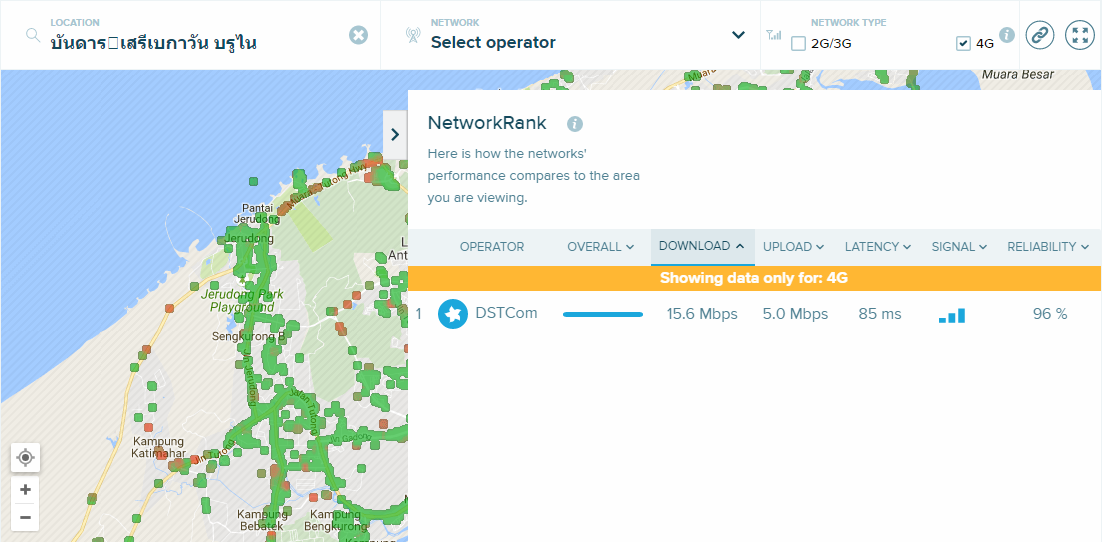The width and height of the screenshot is (1102, 542).
Task: Click the Muara Besar map label
Action: pyautogui.click(x=1018, y=75)
